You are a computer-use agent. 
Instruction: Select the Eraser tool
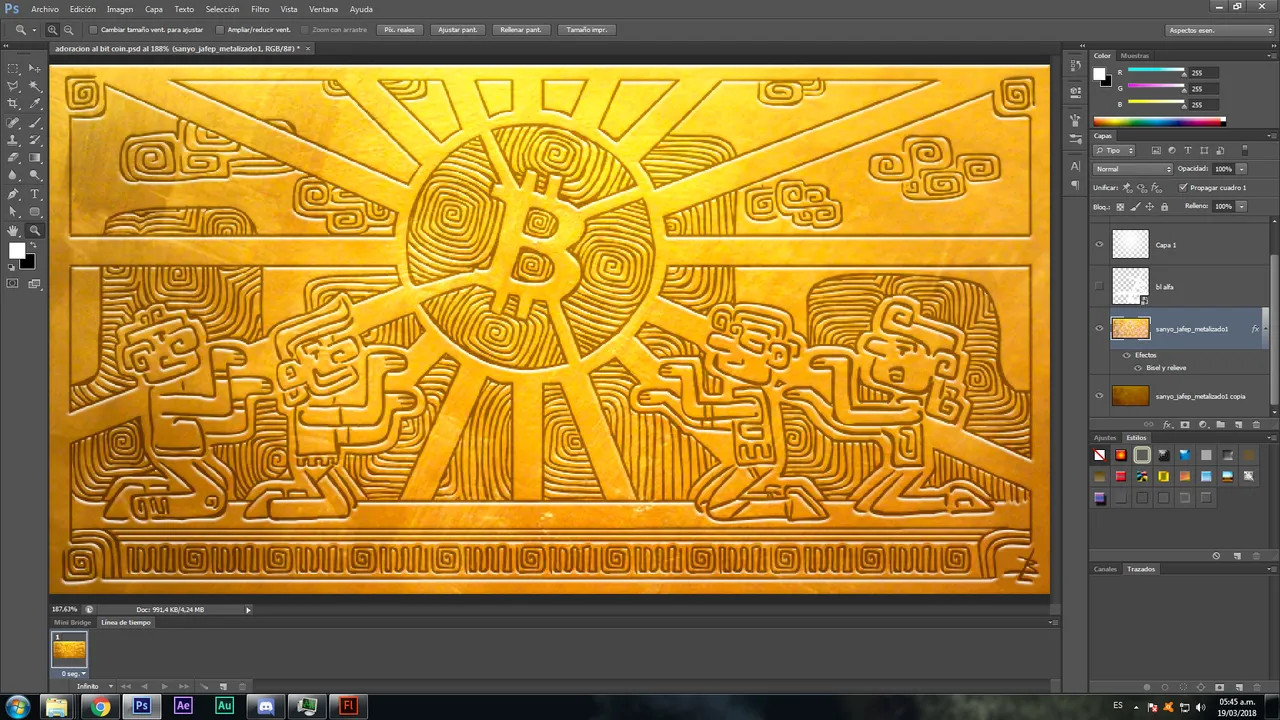(13, 158)
